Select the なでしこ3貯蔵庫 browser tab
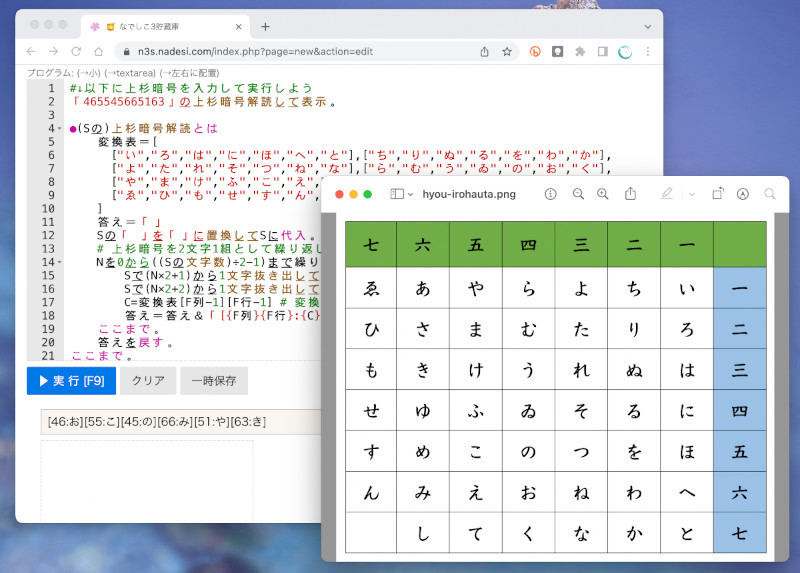Image resolution: width=800 pixels, height=573 pixels. click(165, 27)
